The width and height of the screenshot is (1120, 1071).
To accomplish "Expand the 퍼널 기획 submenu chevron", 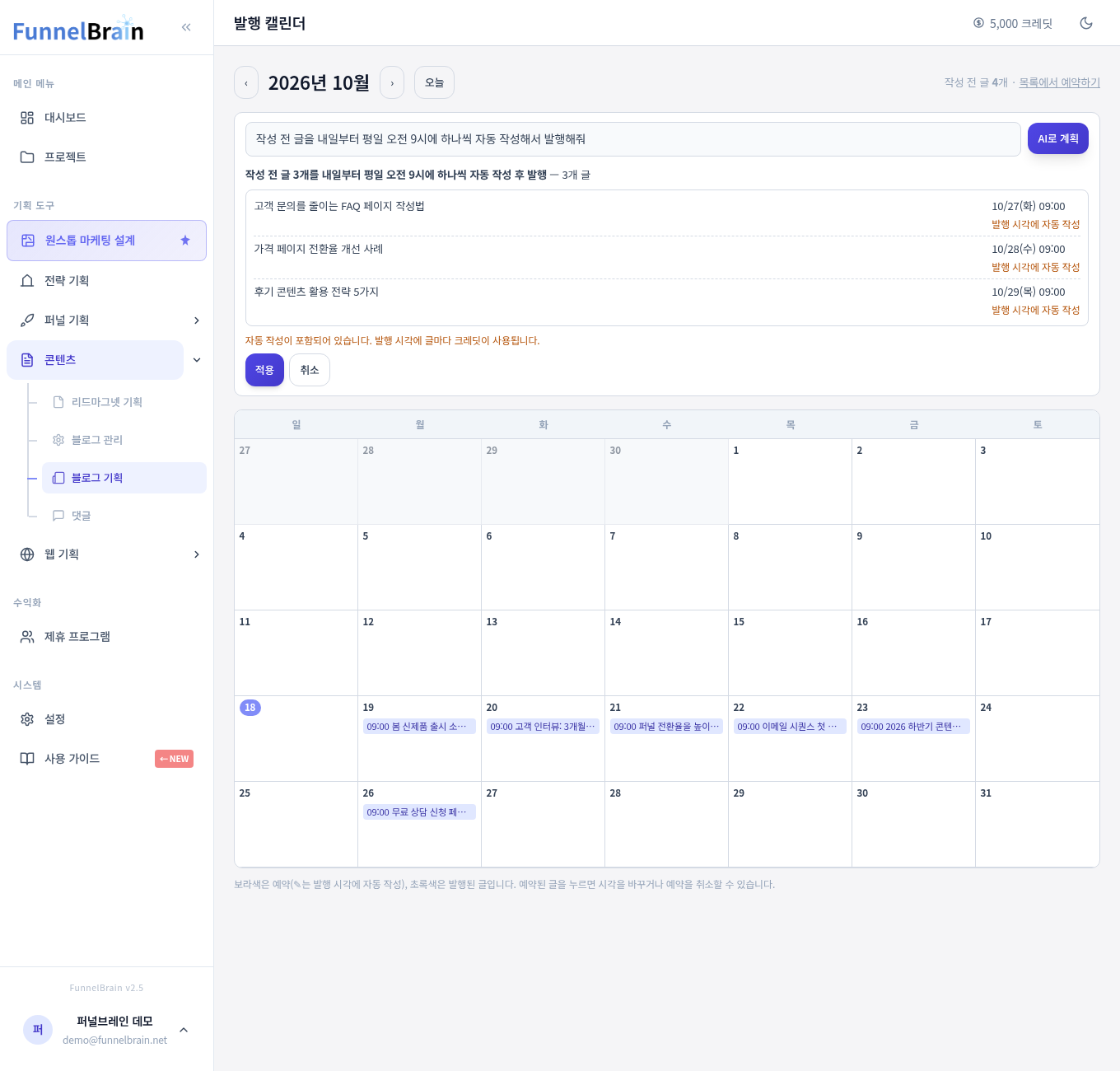I will tap(197, 320).
